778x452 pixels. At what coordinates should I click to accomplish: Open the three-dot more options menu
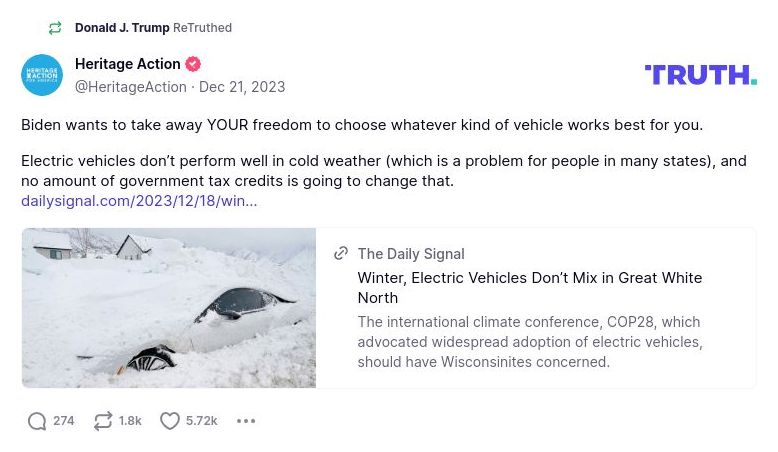(246, 421)
